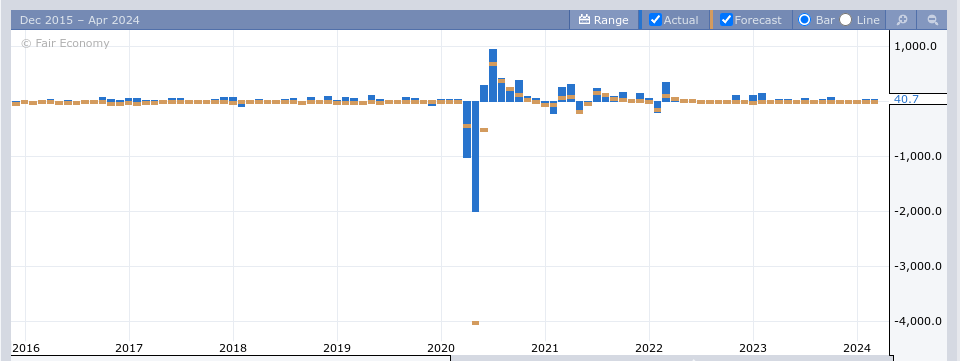
Task: Click the 2018 x-axis year label
Action: [x=233, y=348]
